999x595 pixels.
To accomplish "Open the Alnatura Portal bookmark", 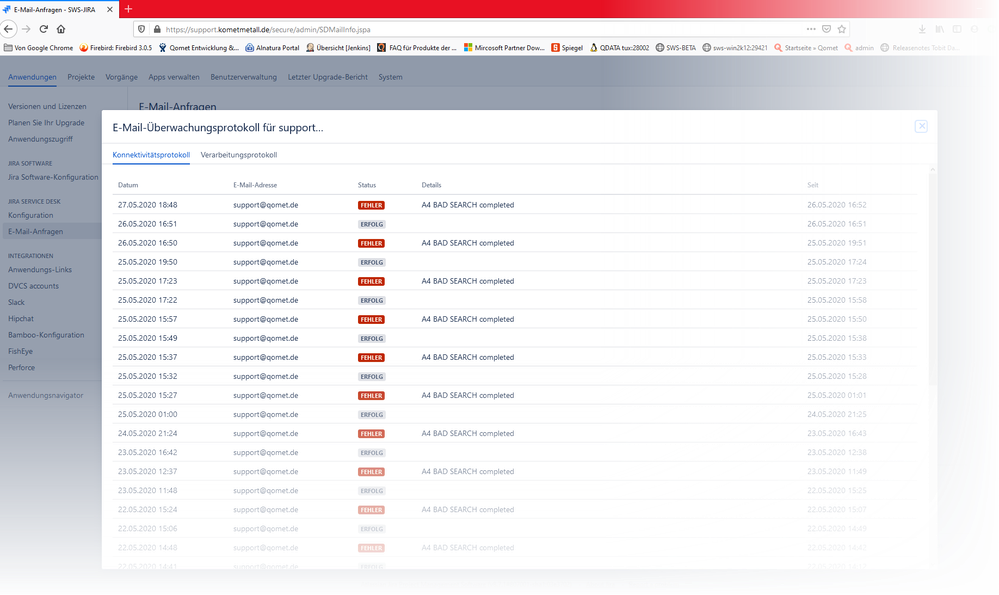I will 272,48.
